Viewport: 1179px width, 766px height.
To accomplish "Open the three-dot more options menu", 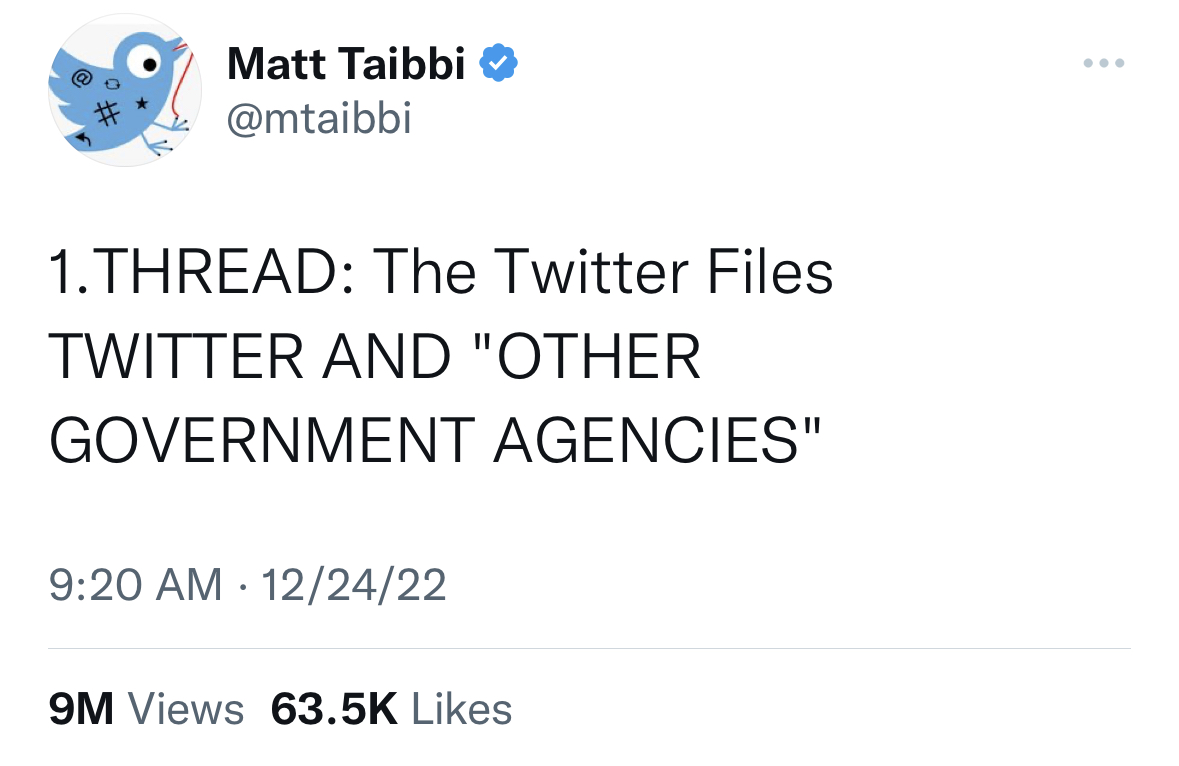I will pyautogui.click(x=1104, y=64).
